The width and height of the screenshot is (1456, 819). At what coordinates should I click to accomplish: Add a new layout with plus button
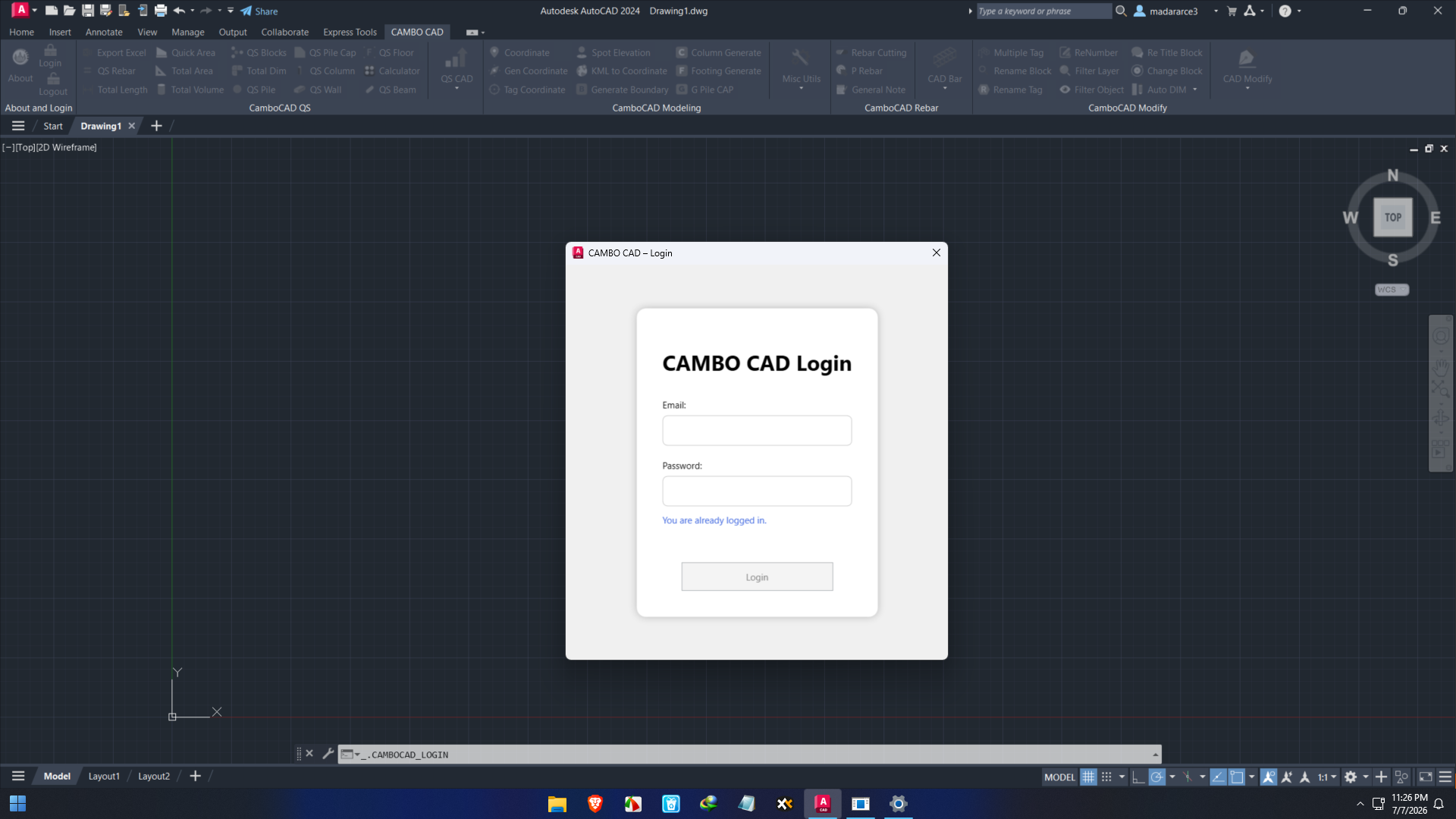tap(195, 776)
